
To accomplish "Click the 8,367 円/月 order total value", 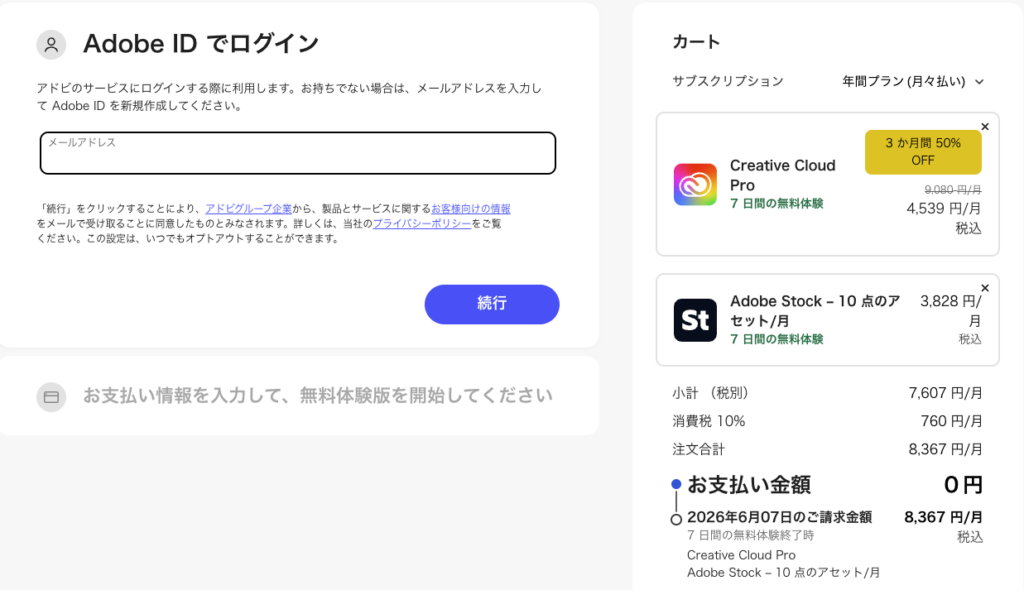I will (x=945, y=450).
